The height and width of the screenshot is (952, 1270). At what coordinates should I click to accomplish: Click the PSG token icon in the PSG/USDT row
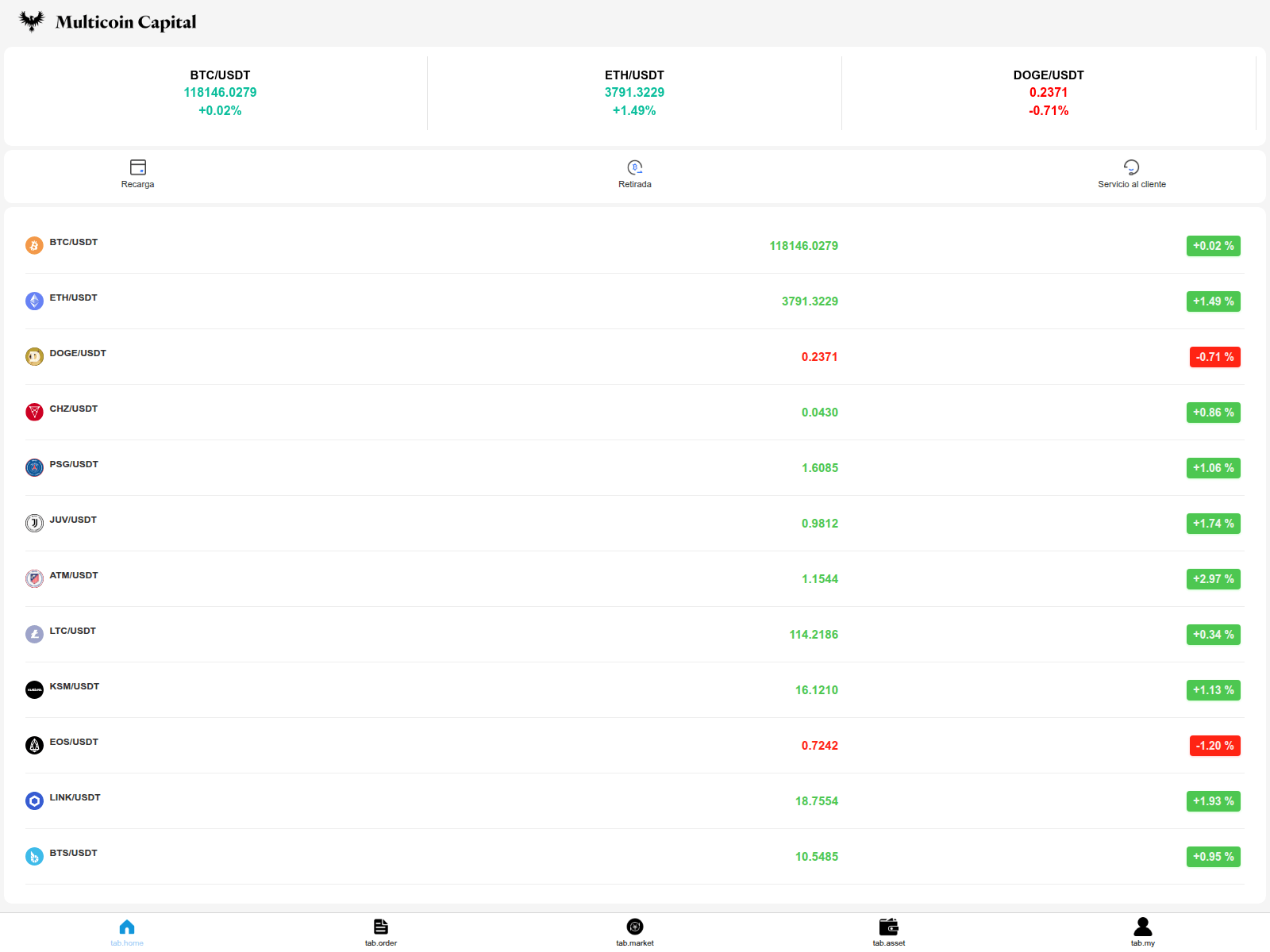34,468
